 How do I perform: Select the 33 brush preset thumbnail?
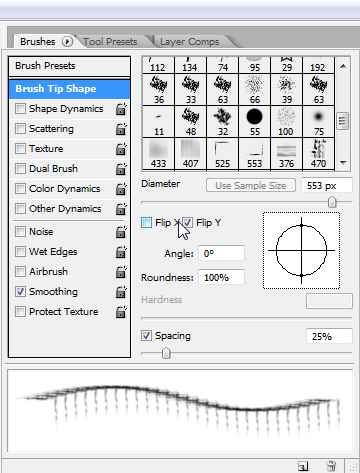point(191,90)
